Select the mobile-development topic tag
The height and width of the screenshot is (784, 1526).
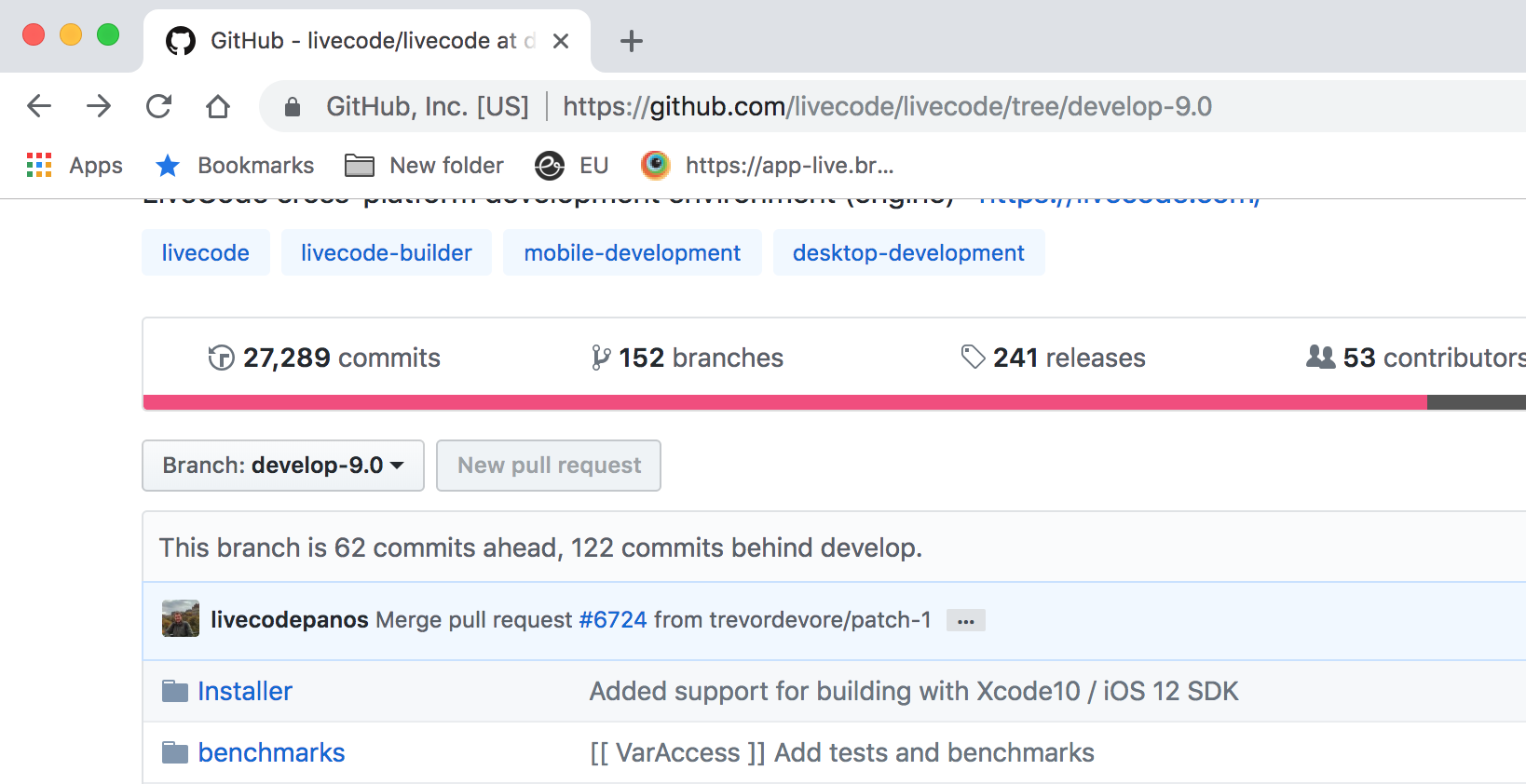[632, 253]
